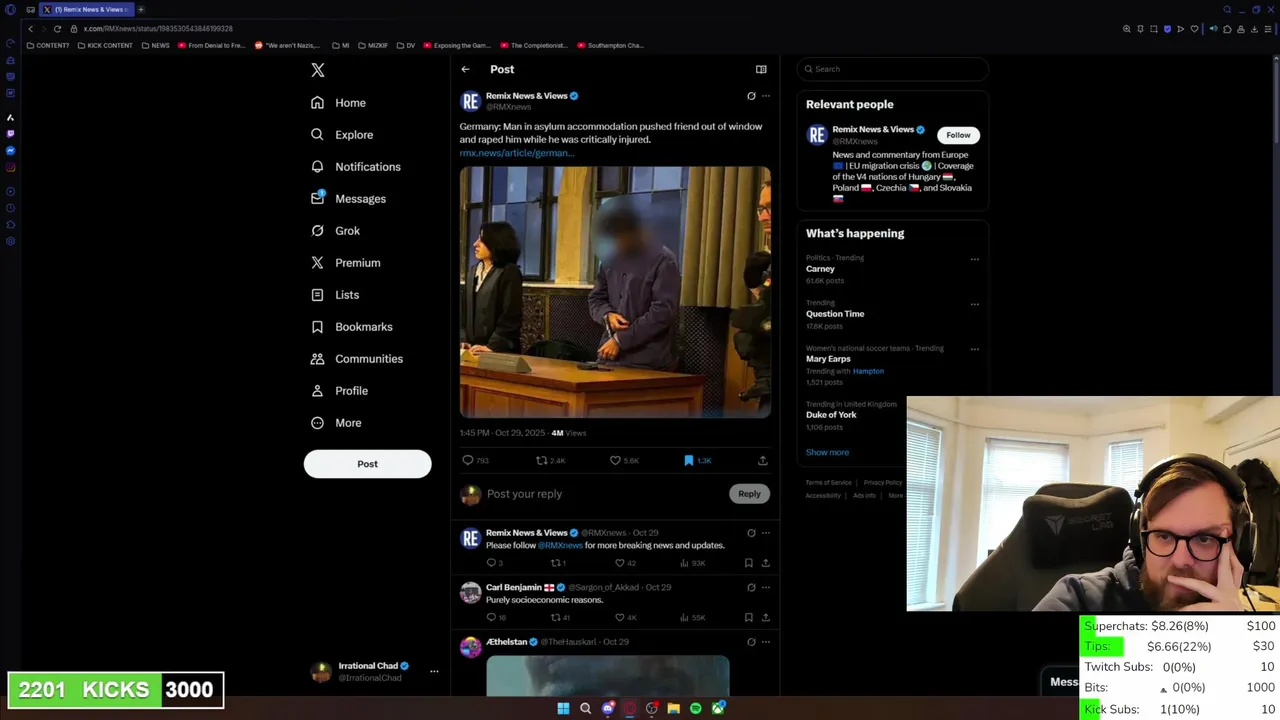Click the X logo in sidebar
Viewport: 1280px width, 720px height.
click(x=318, y=70)
